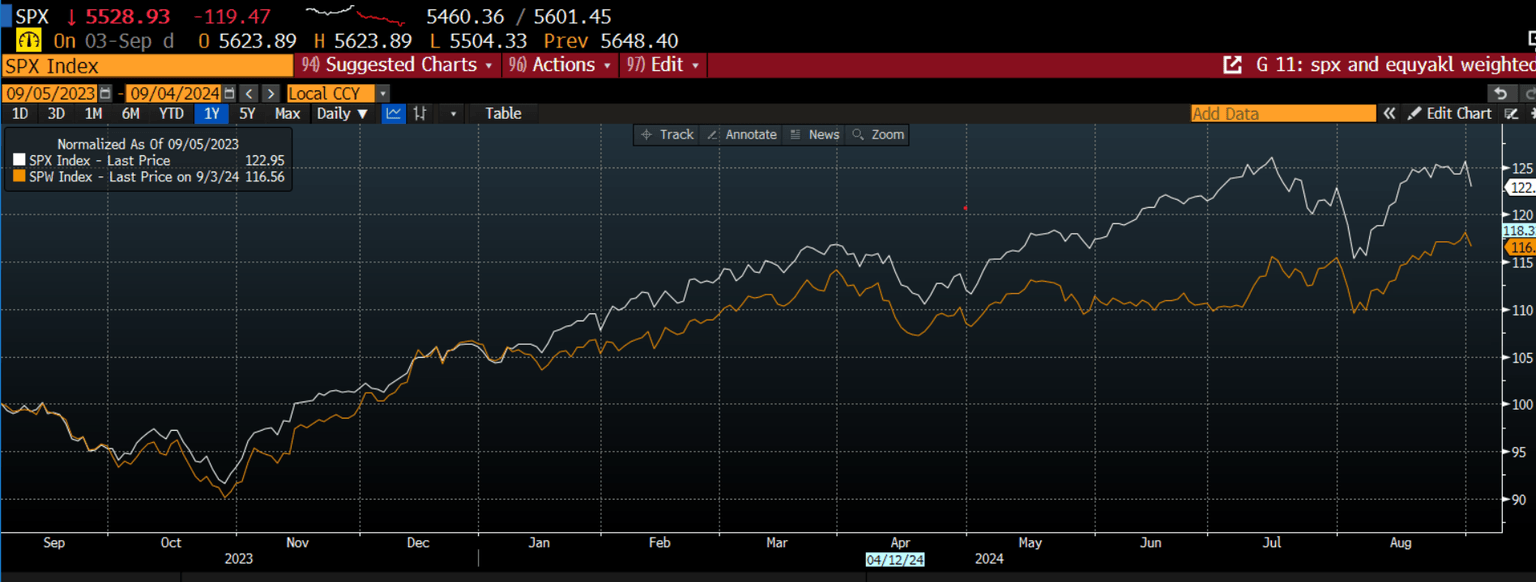Screen dimensions: 1536x582
Task: Select the 5Y time range tab
Action: [x=247, y=114]
